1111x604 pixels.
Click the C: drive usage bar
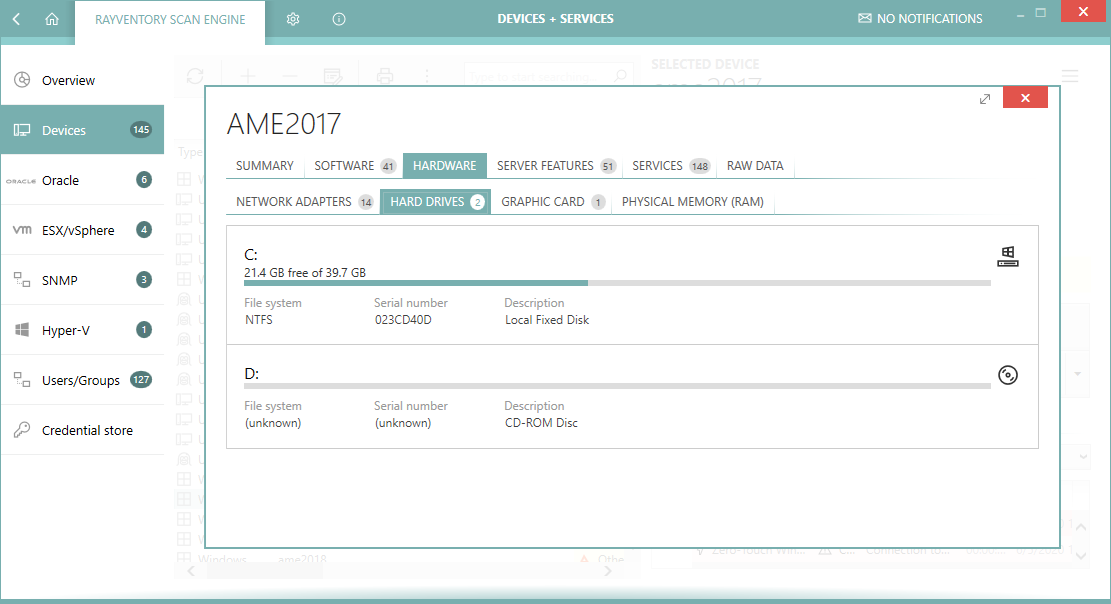click(x=617, y=283)
